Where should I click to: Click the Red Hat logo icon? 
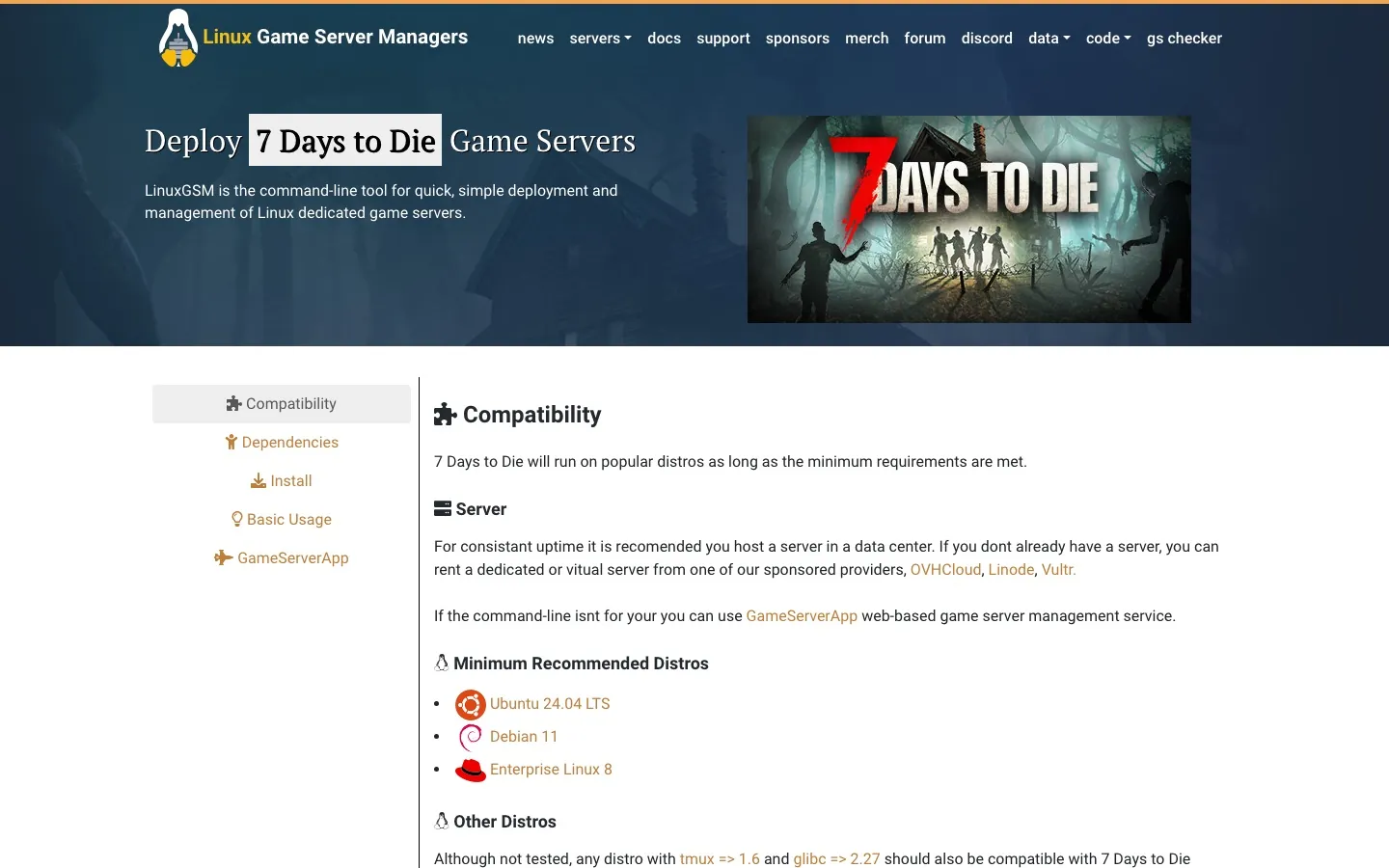click(471, 770)
